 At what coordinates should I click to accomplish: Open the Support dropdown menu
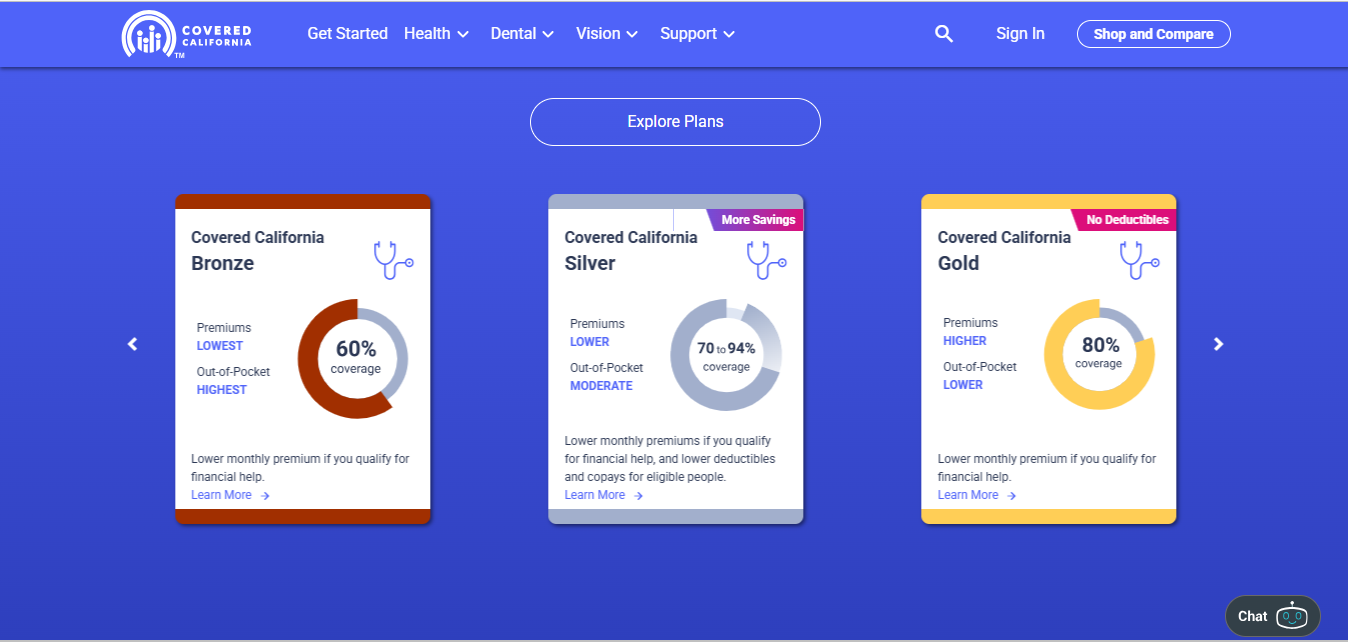coord(697,34)
